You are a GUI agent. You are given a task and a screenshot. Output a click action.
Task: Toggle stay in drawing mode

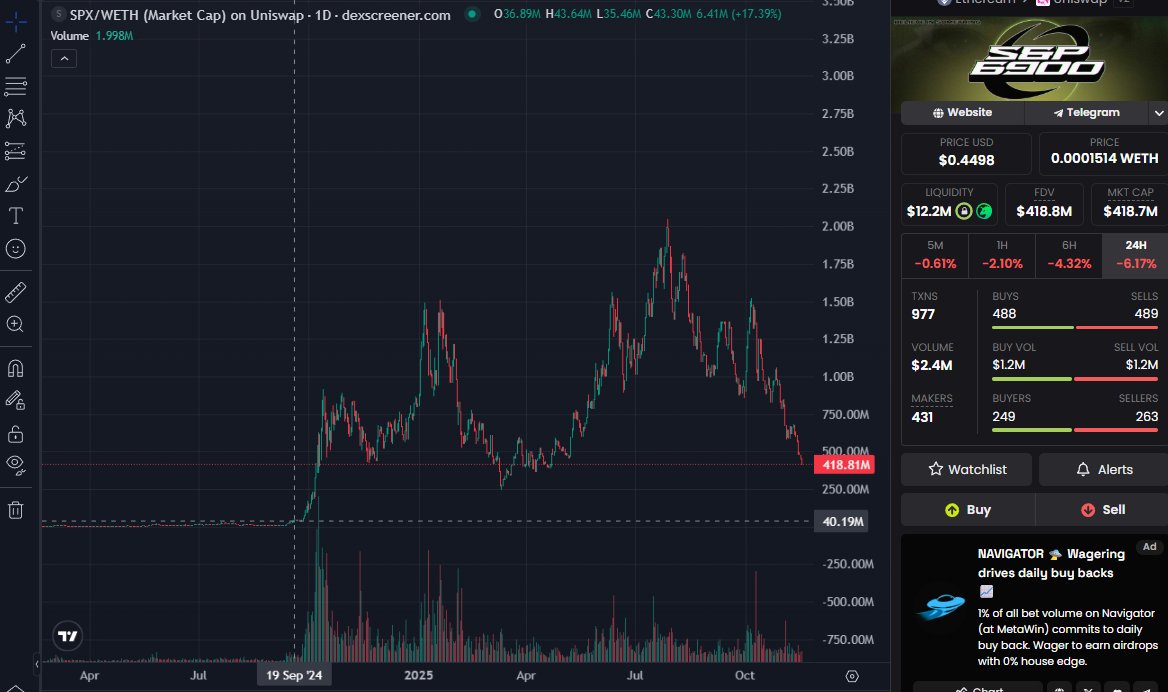coord(16,401)
